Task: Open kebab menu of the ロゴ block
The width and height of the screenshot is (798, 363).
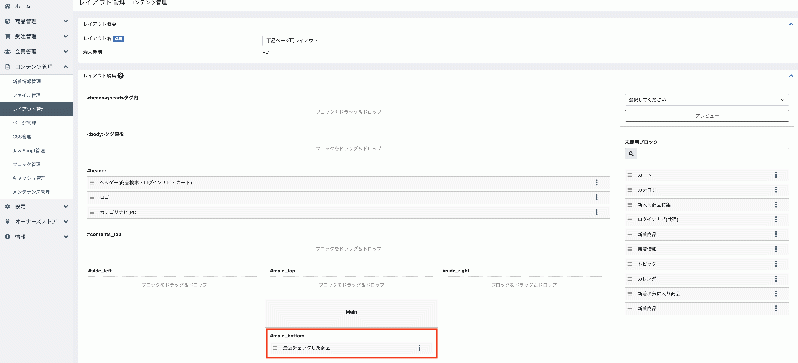Action: [596, 197]
